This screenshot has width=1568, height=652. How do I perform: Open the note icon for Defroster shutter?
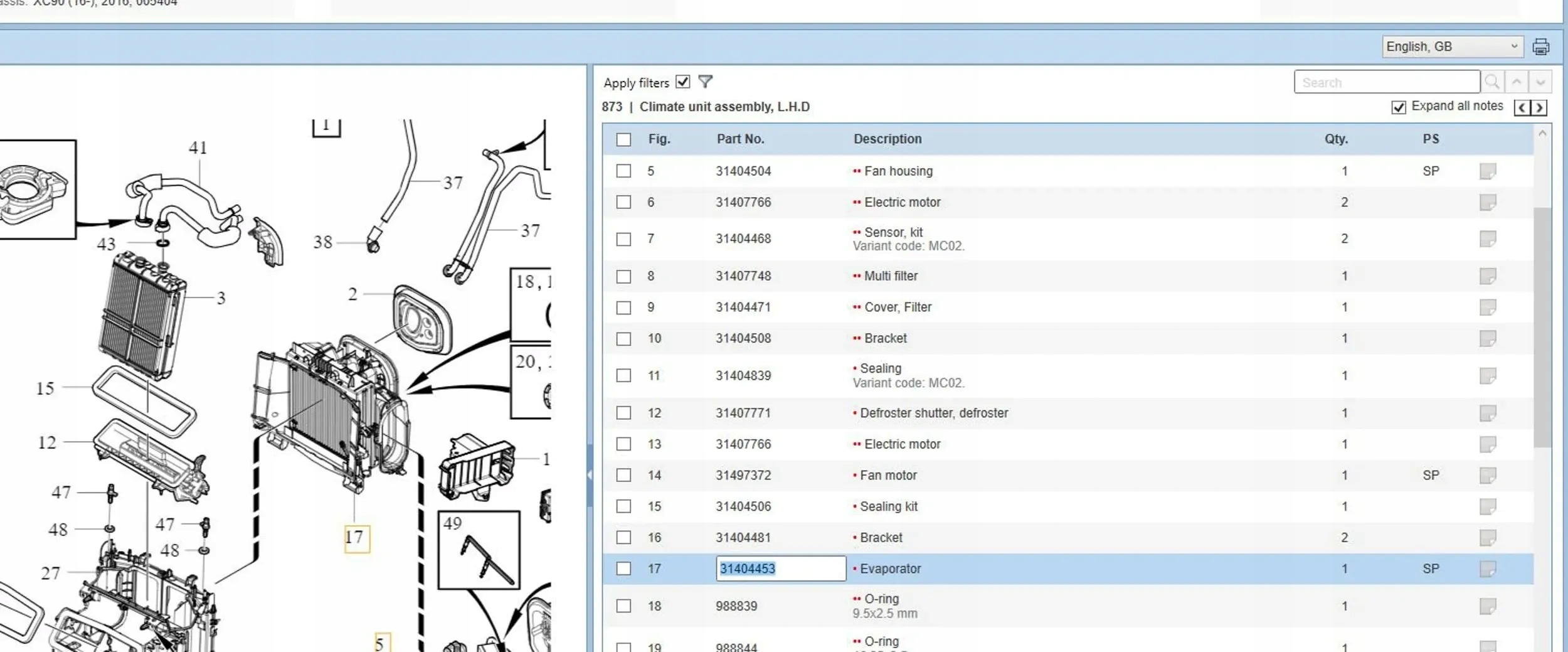coord(1488,413)
